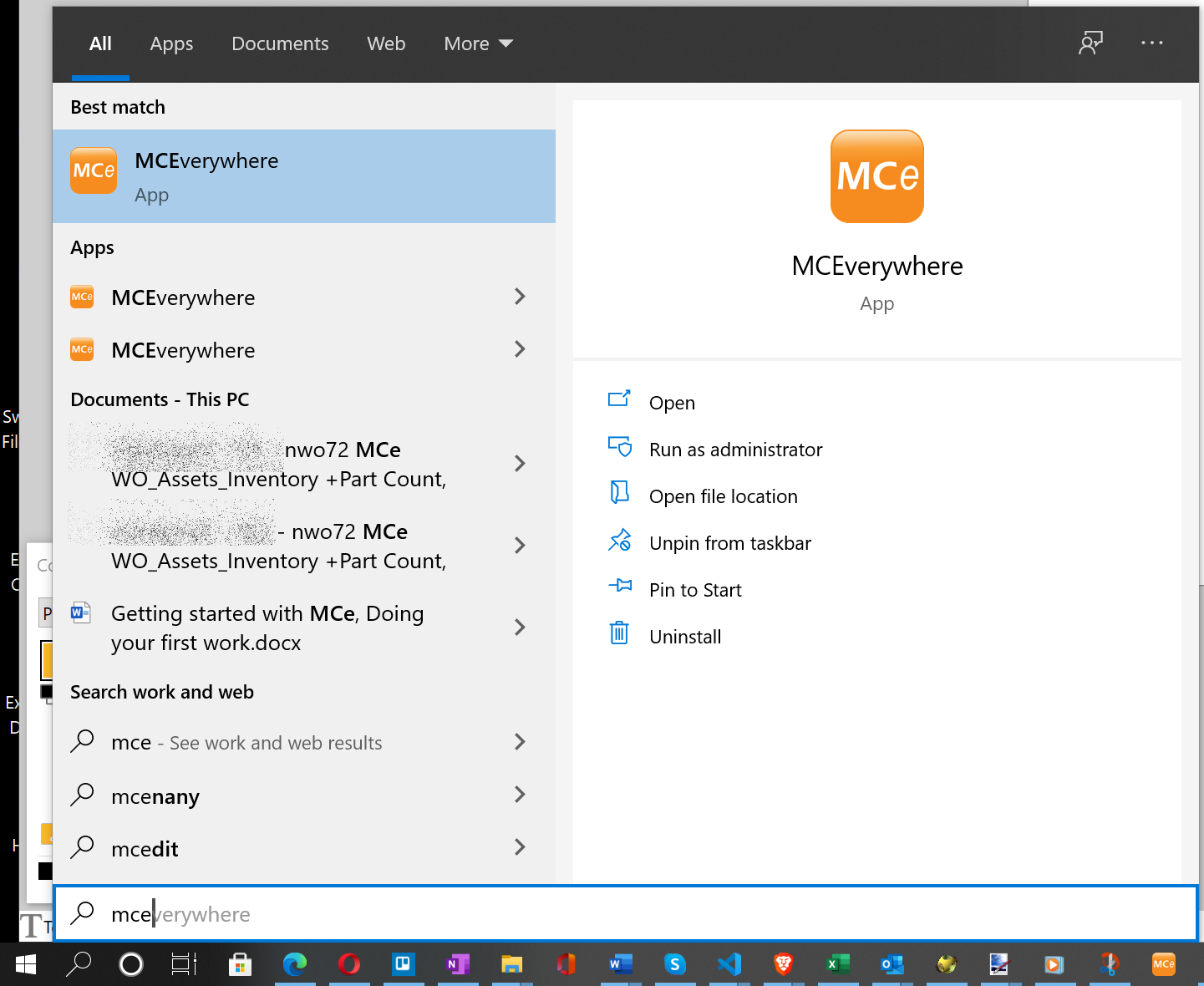Image resolution: width=1204 pixels, height=986 pixels.
Task: Expand the first MCEverywhere app result arrow
Action: coord(520,297)
